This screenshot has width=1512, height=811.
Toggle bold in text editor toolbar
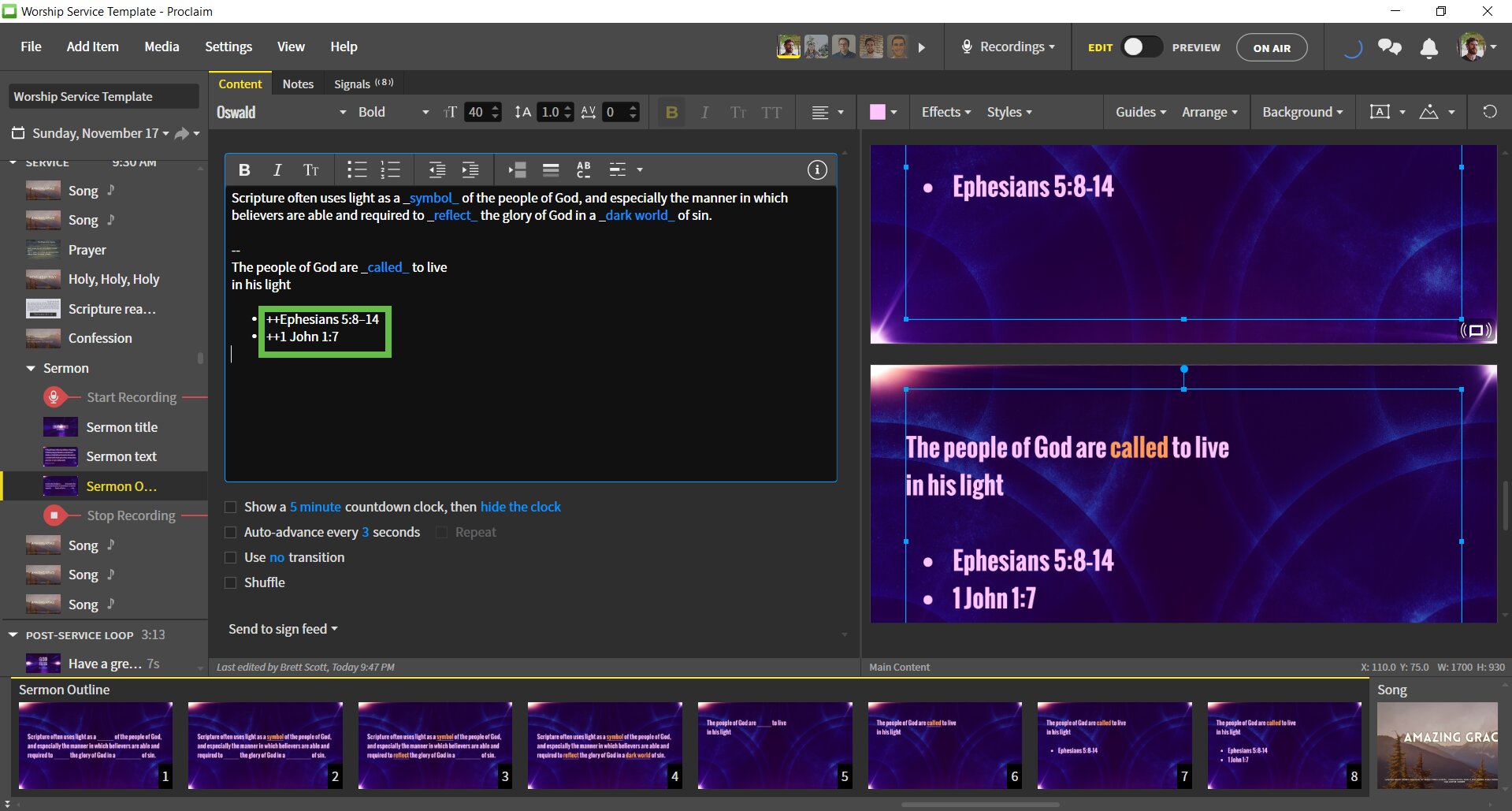244,169
